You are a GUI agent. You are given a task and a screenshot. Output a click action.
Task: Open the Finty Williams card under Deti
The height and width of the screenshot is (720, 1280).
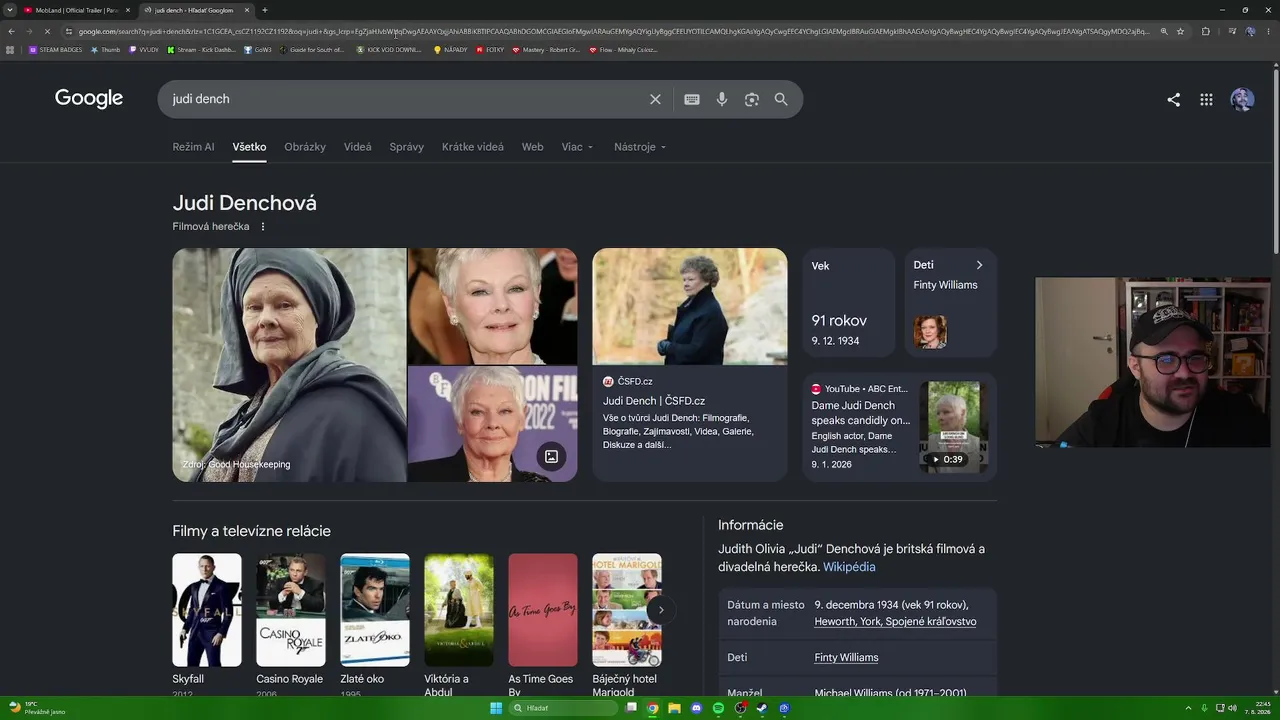pyautogui.click(x=951, y=303)
